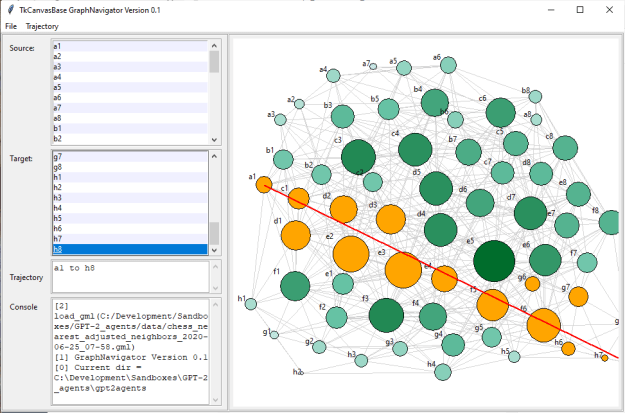Image resolution: width=625 pixels, height=413 pixels.
Task: Open the File menu
Action: click(10, 25)
